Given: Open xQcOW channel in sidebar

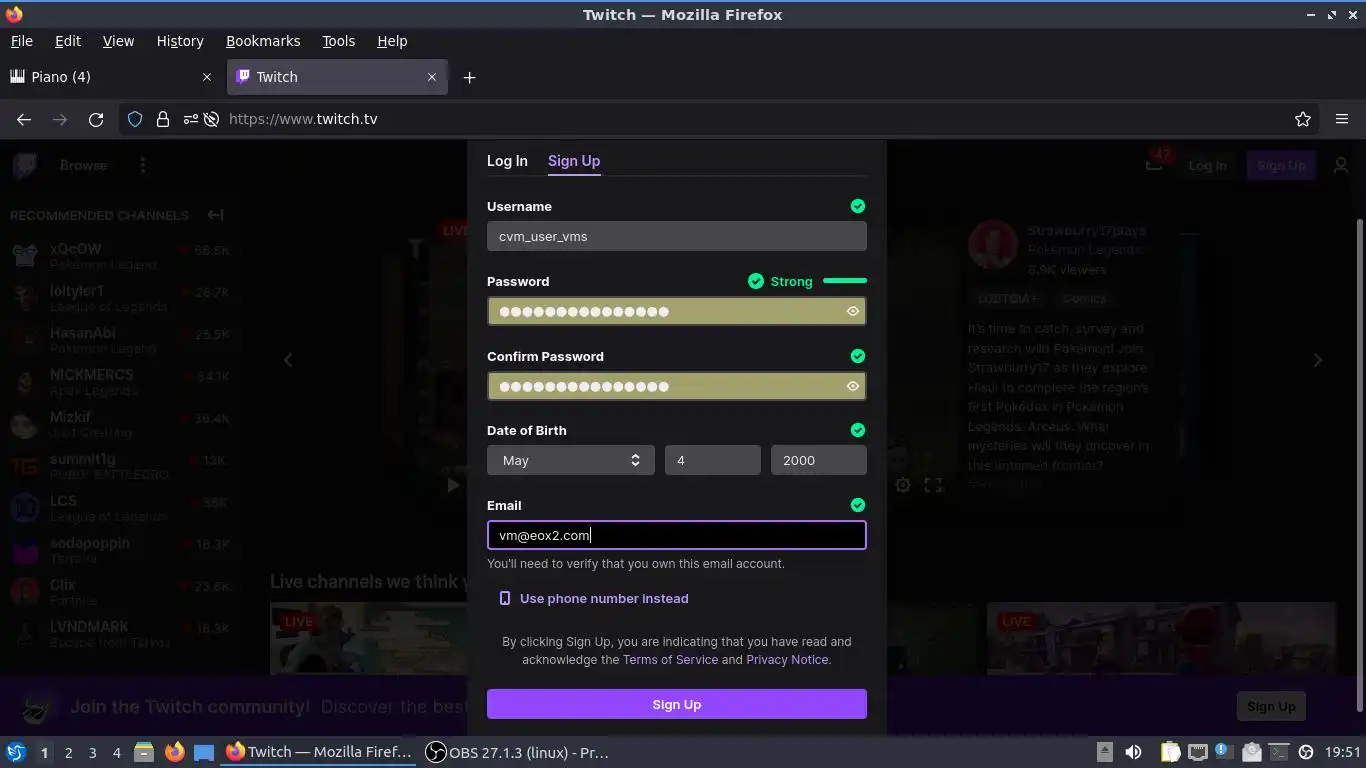Looking at the screenshot, I should [120, 256].
